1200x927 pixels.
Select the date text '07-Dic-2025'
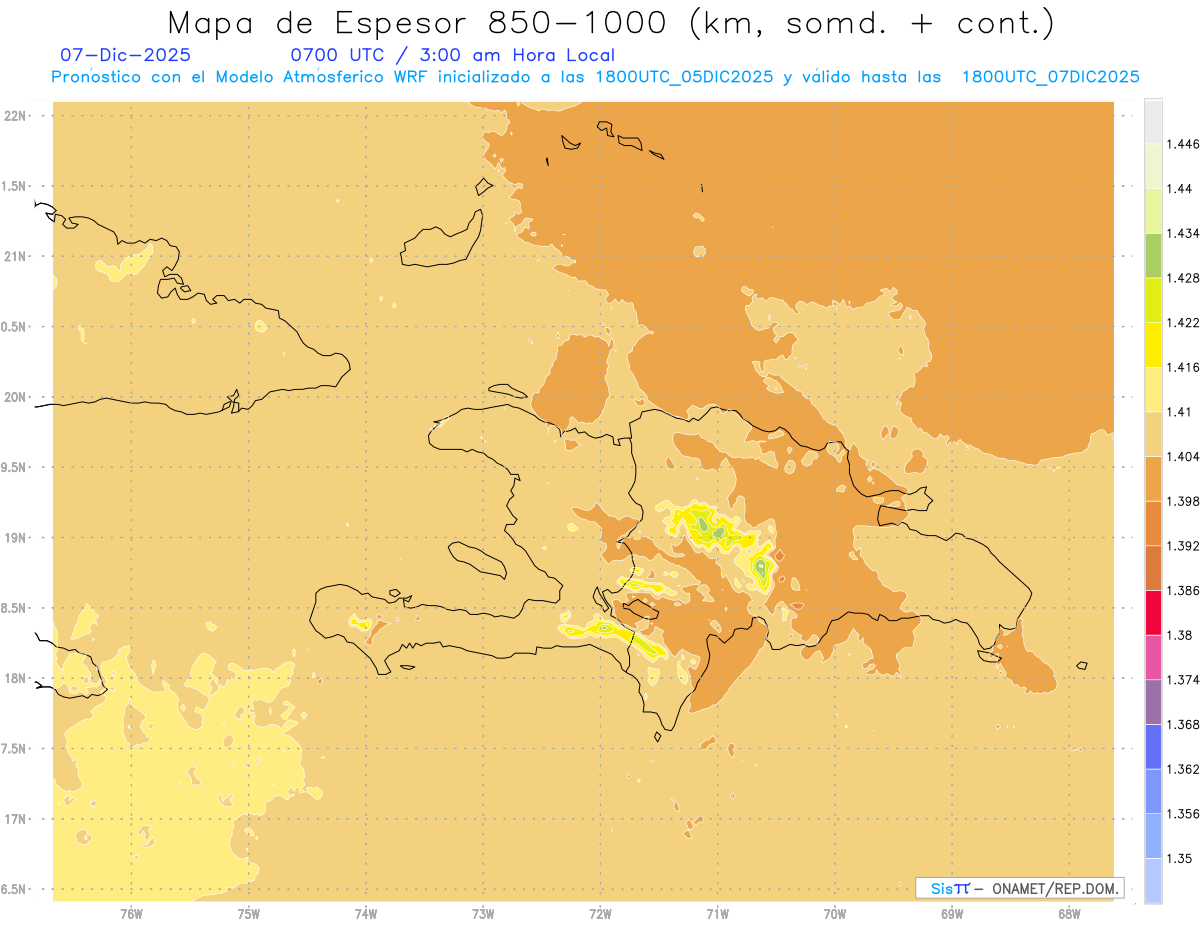point(126,55)
